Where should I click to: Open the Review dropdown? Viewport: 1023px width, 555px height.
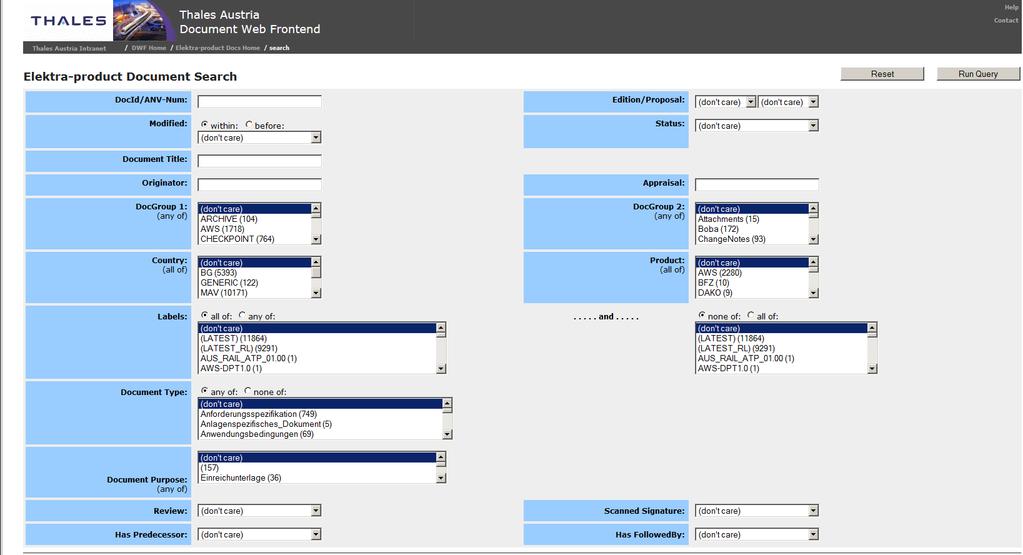click(x=259, y=511)
